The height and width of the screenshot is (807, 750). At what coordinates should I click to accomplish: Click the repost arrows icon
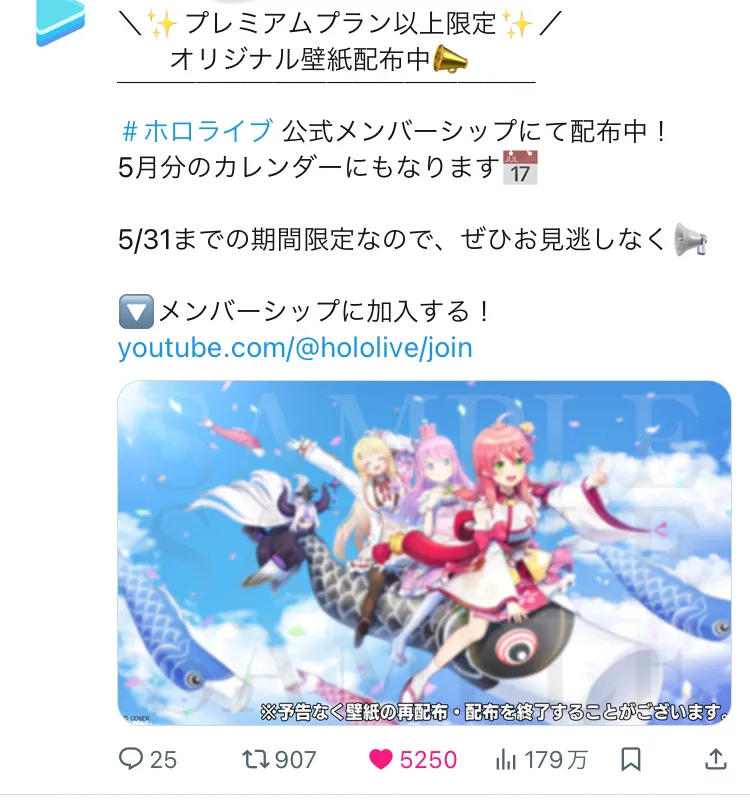coord(256,759)
